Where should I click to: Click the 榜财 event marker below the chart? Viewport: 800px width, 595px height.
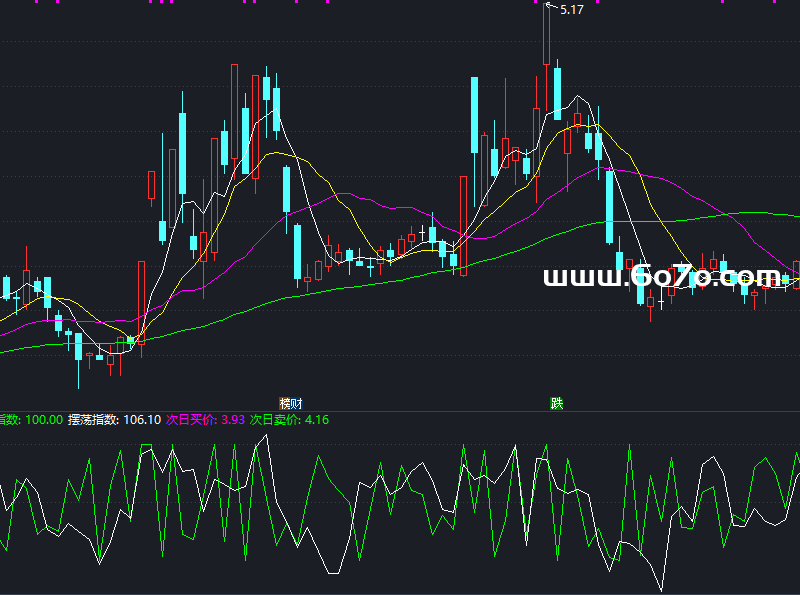click(x=290, y=404)
